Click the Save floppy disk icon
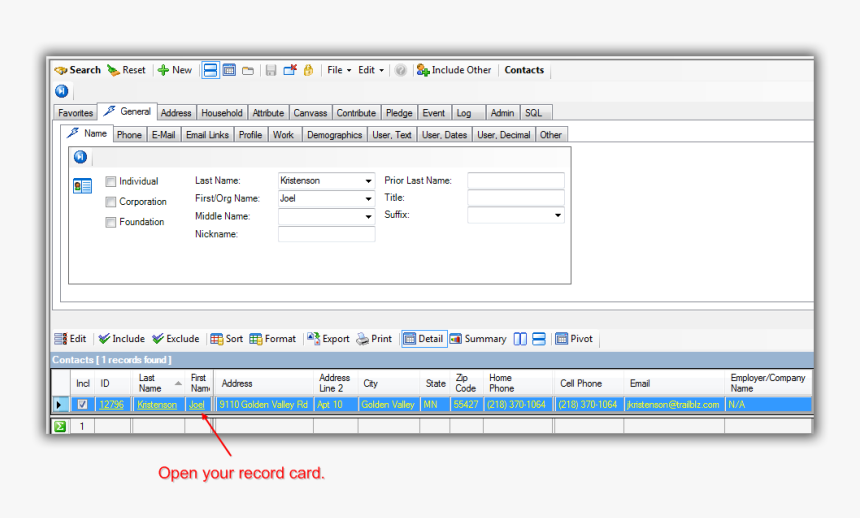860x518 pixels. (271, 70)
